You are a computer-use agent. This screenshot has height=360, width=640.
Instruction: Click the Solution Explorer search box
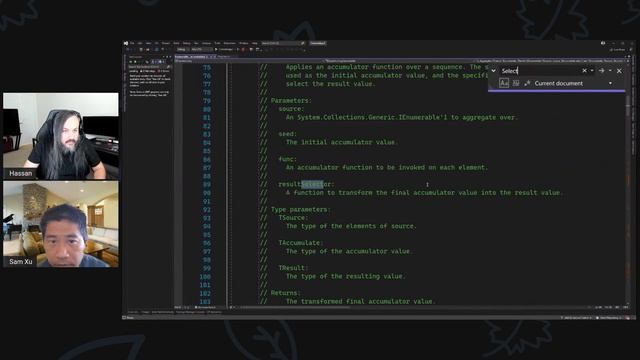[x=149, y=67]
